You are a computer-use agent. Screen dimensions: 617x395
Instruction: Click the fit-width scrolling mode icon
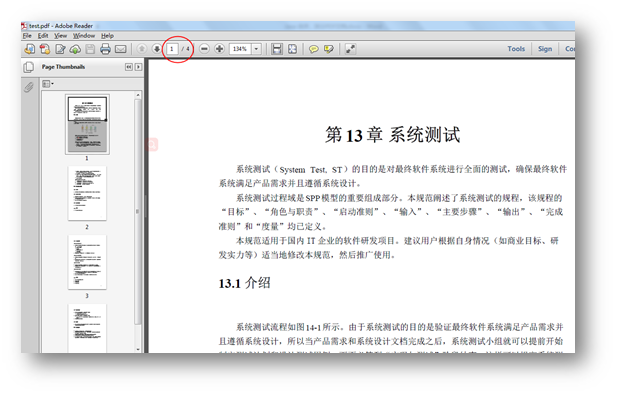(277, 49)
